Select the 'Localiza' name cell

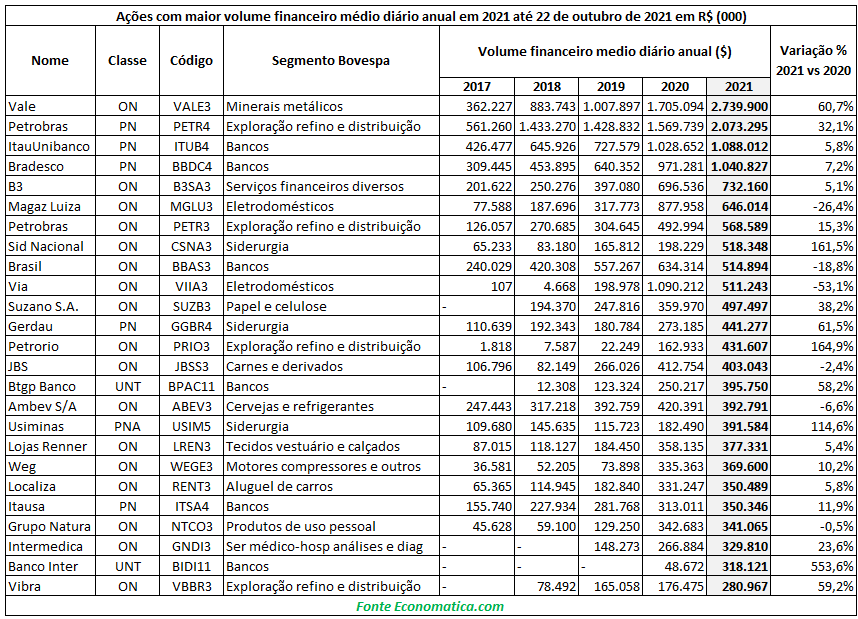point(50,486)
